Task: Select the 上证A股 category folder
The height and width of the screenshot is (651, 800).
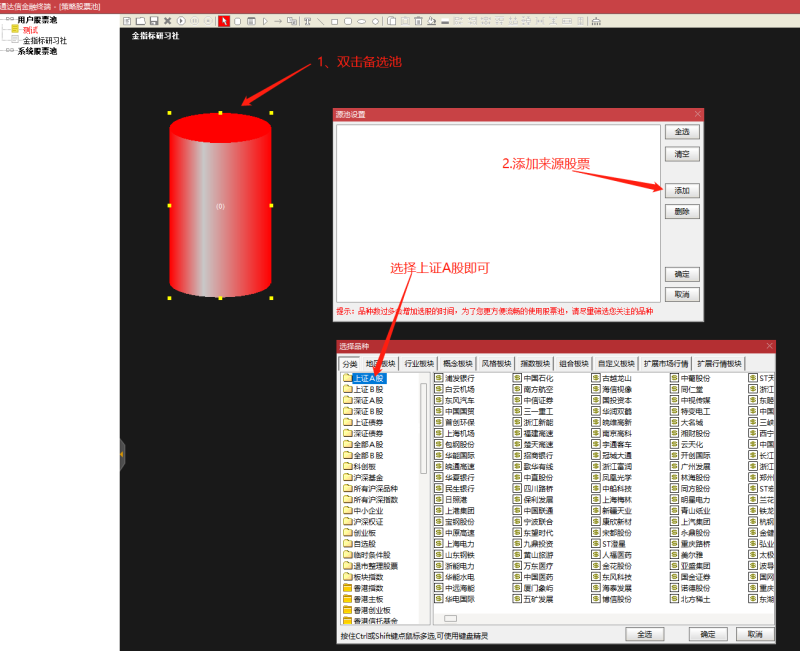Action: coord(364,379)
